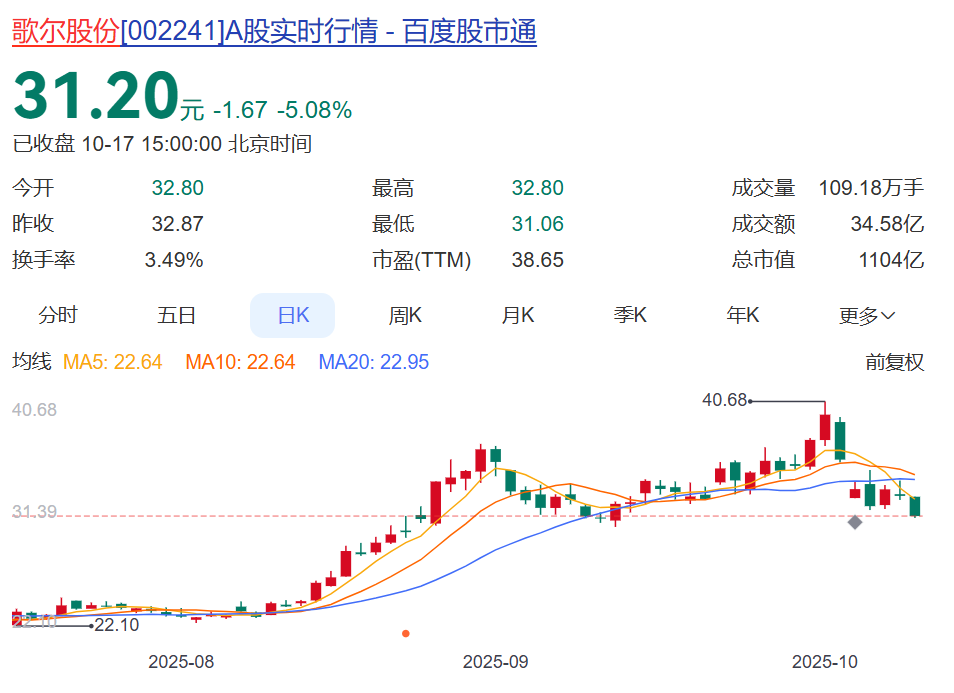Click the 市盈(TTM) value 38.65

pyautogui.click(x=535, y=258)
